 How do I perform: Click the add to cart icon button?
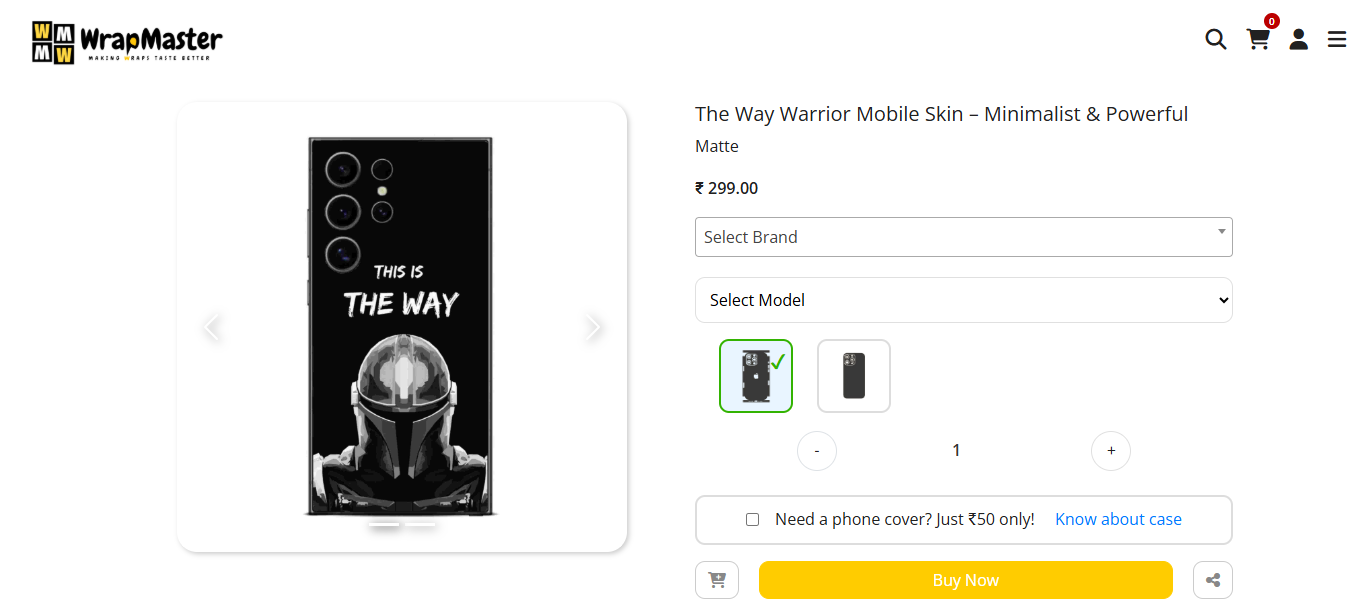point(717,580)
